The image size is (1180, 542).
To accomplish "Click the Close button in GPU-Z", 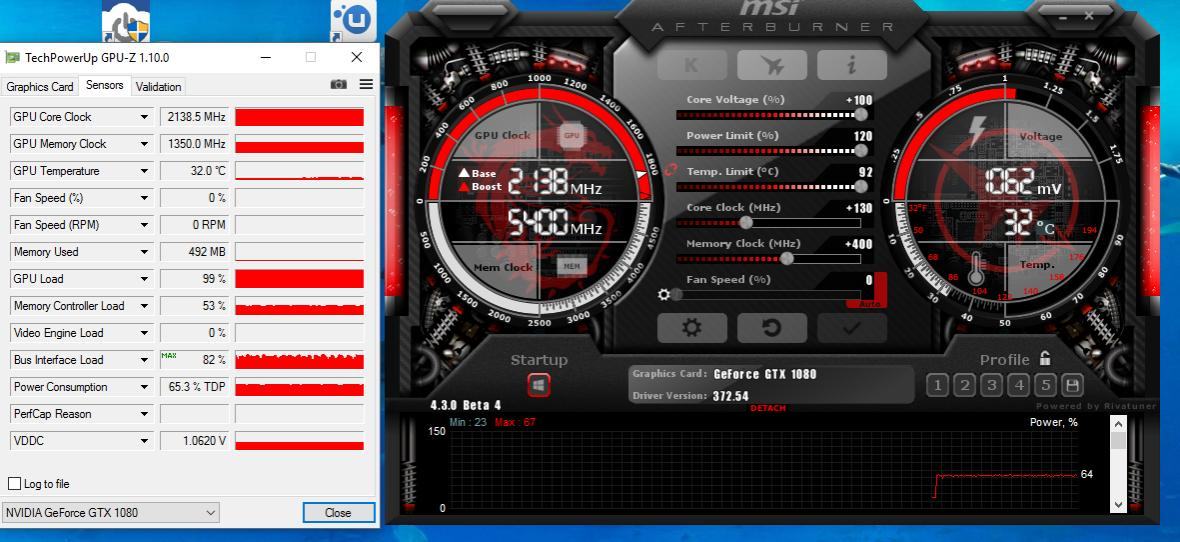I will 339,513.
